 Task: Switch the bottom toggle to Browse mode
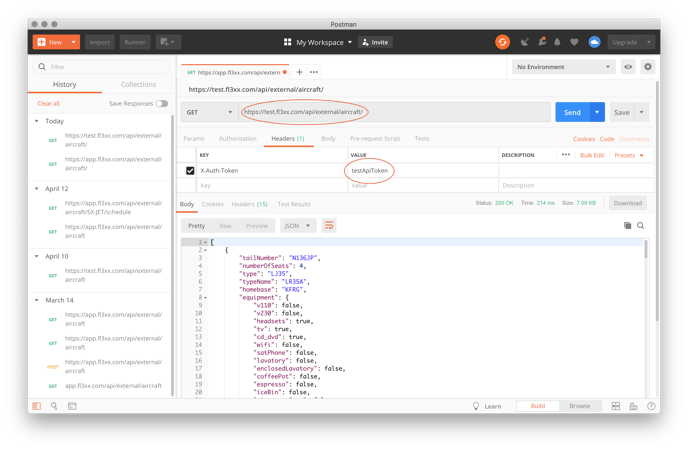click(x=579, y=406)
